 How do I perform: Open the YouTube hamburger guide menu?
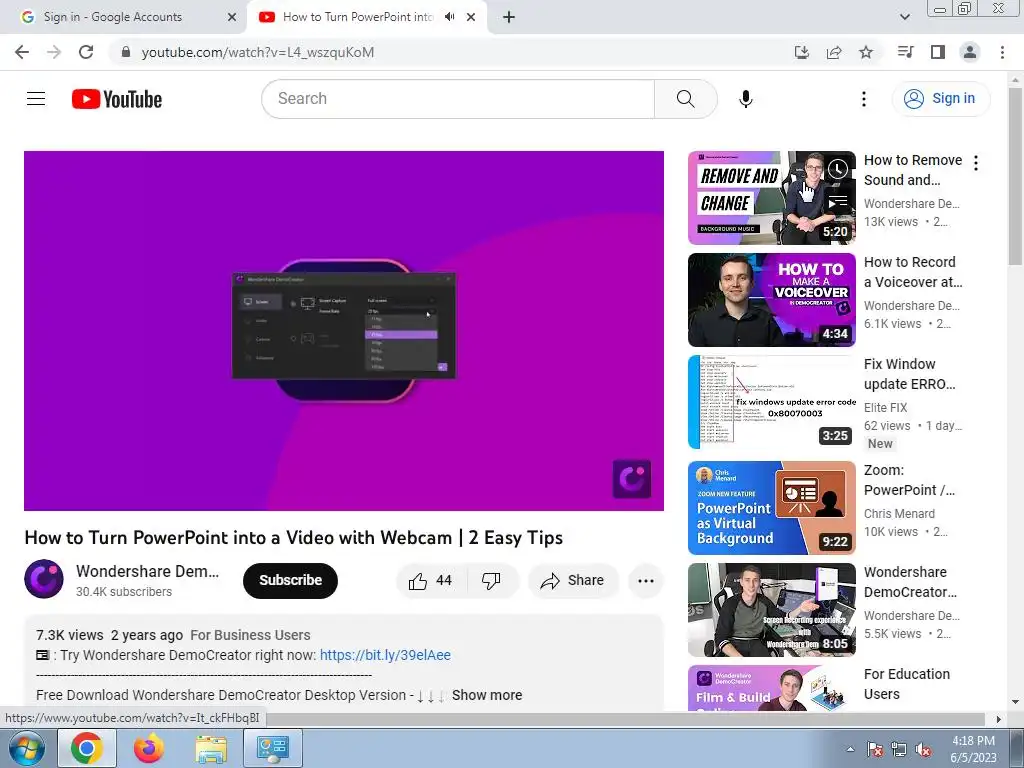[36, 99]
